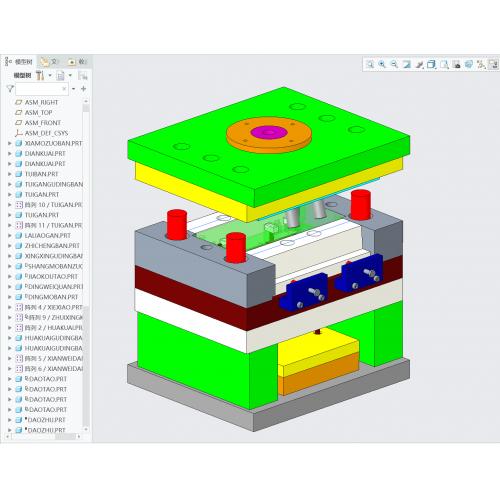Click the model tree search field

(42, 89)
